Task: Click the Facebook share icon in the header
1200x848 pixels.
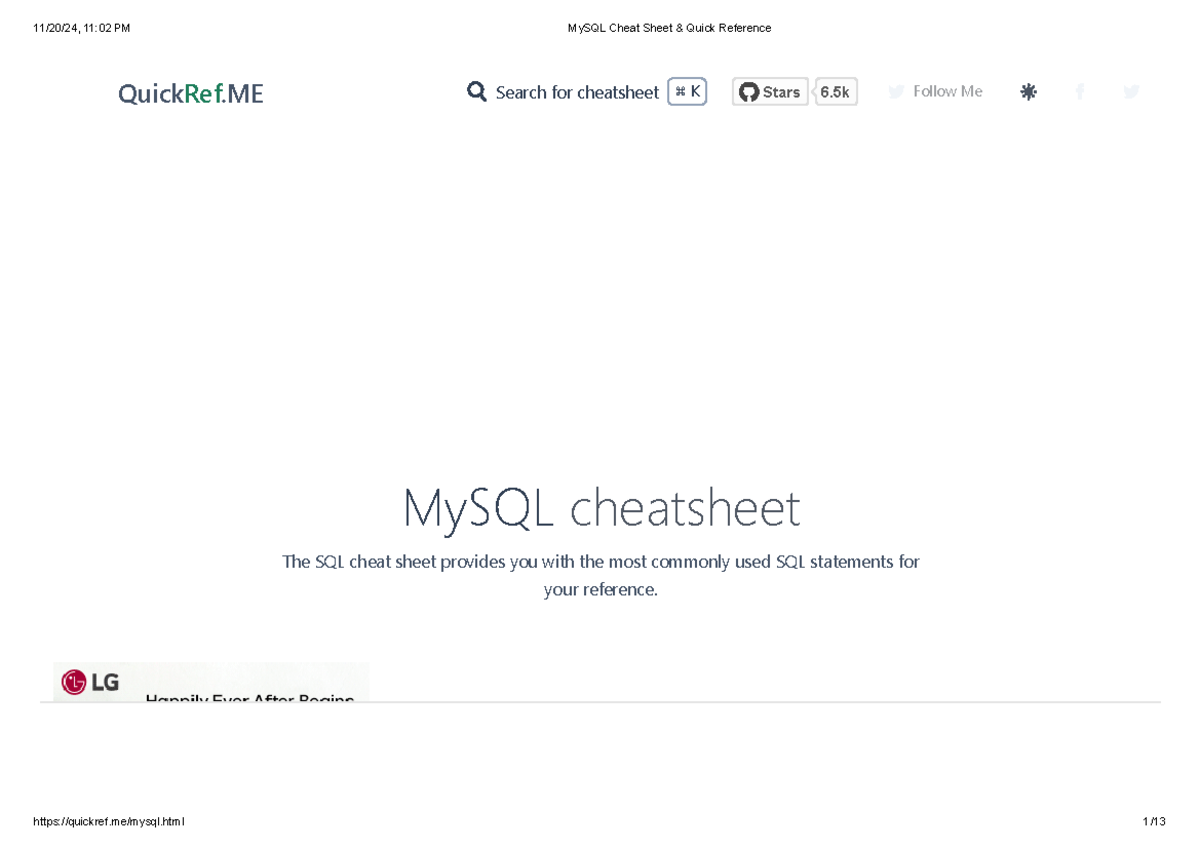Action: pyautogui.click(x=1080, y=91)
